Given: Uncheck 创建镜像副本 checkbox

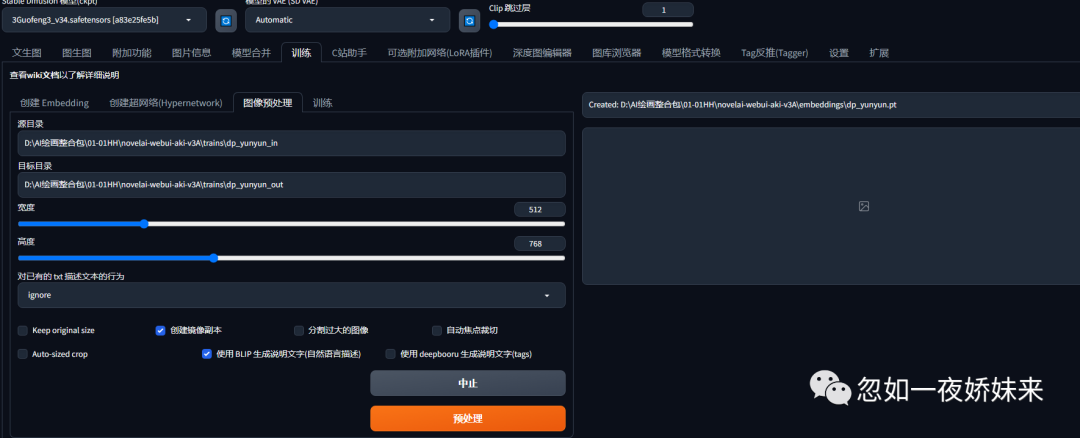Looking at the screenshot, I should (160, 330).
